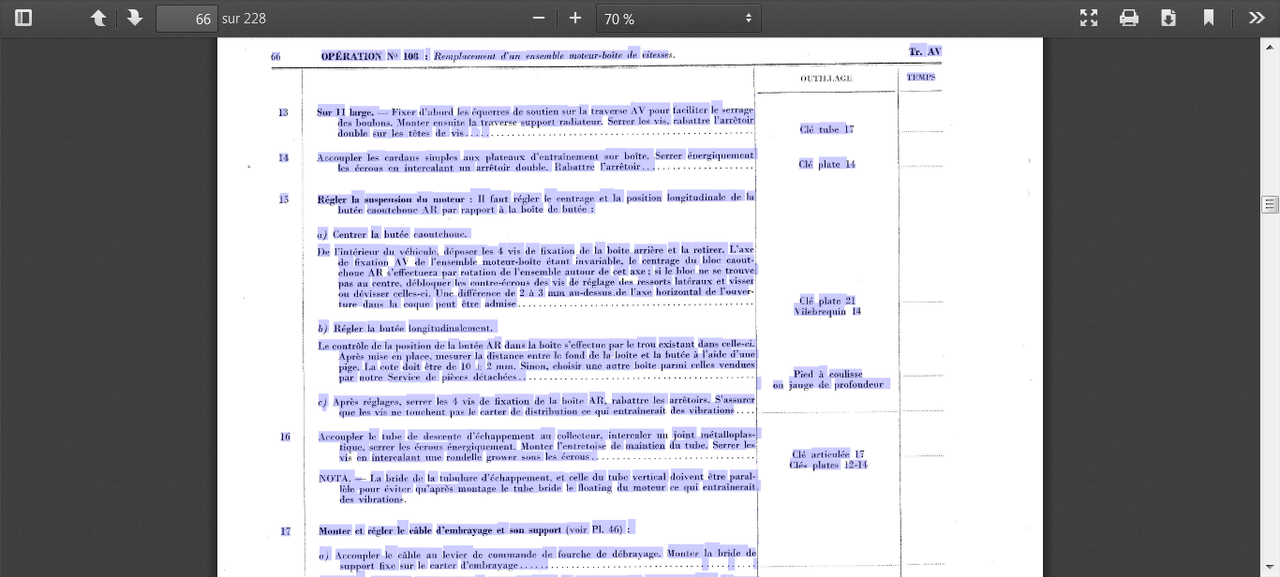1280x577 pixels.
Task: Go to next page arrow
Action: [134, 18]
